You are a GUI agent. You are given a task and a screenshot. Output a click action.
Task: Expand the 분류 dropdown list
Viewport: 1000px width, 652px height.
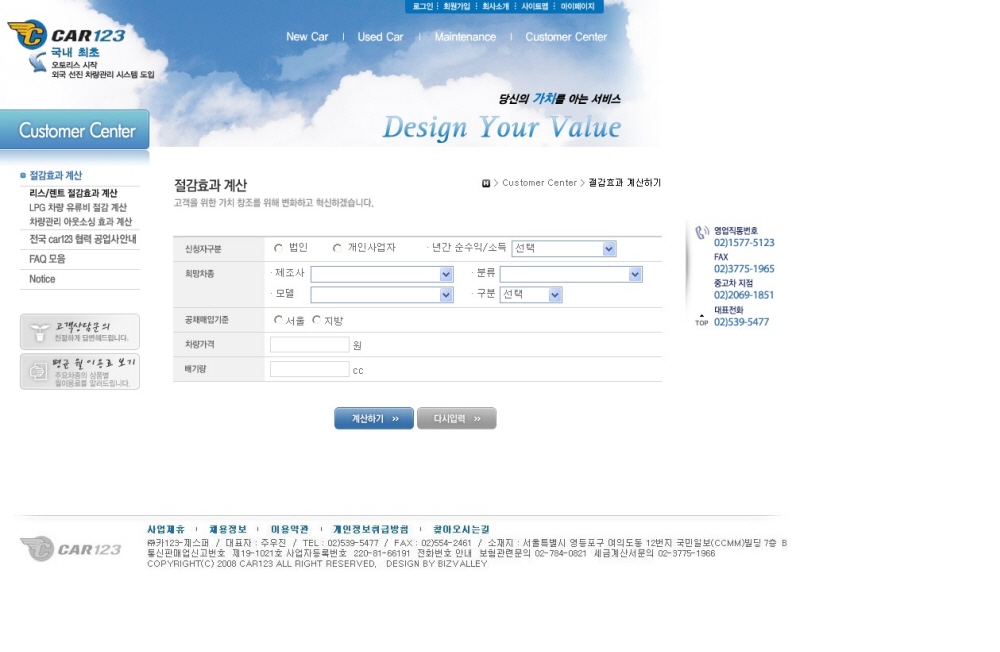click(570, 274)
